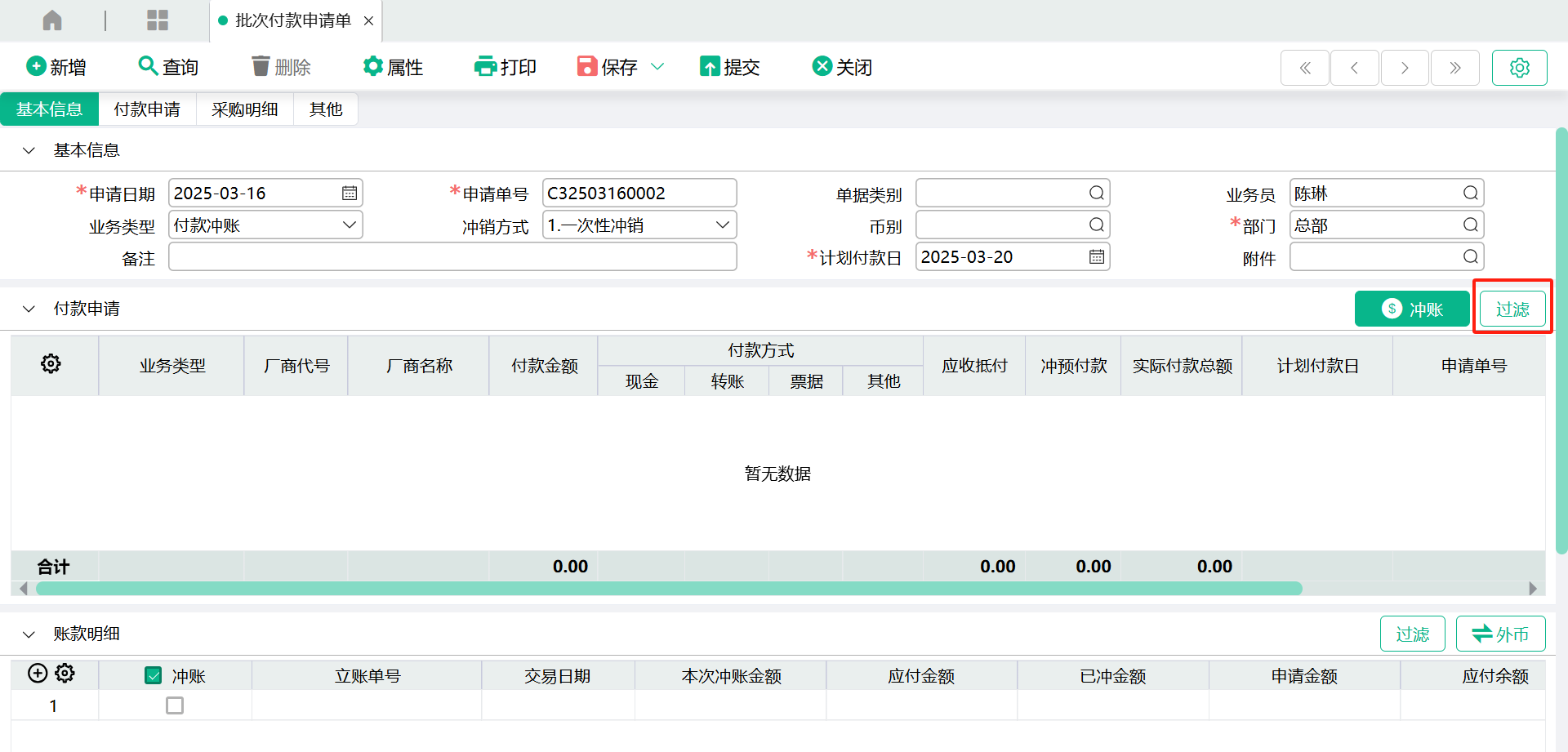Image resolution: width=1568 pixels, height=752 pixels.
Task: Click the green 冲账 button
Action: pyautogui.click(x=1412, y=309)
